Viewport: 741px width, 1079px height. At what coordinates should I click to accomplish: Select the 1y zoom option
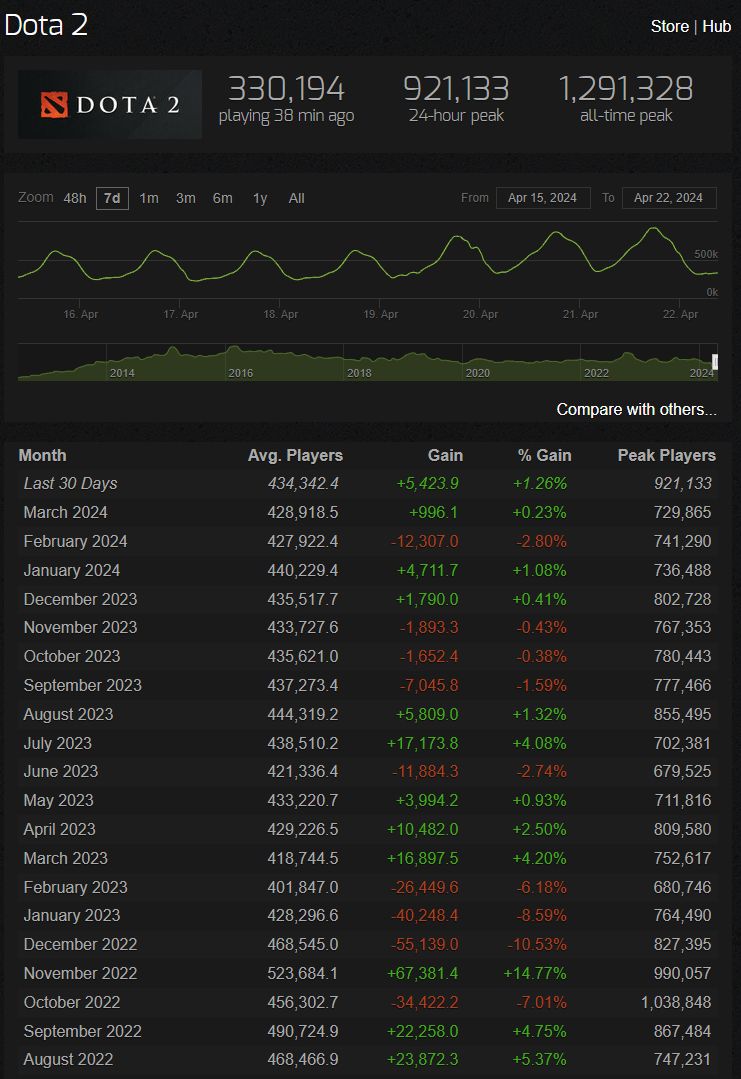(x=260, y=198)
